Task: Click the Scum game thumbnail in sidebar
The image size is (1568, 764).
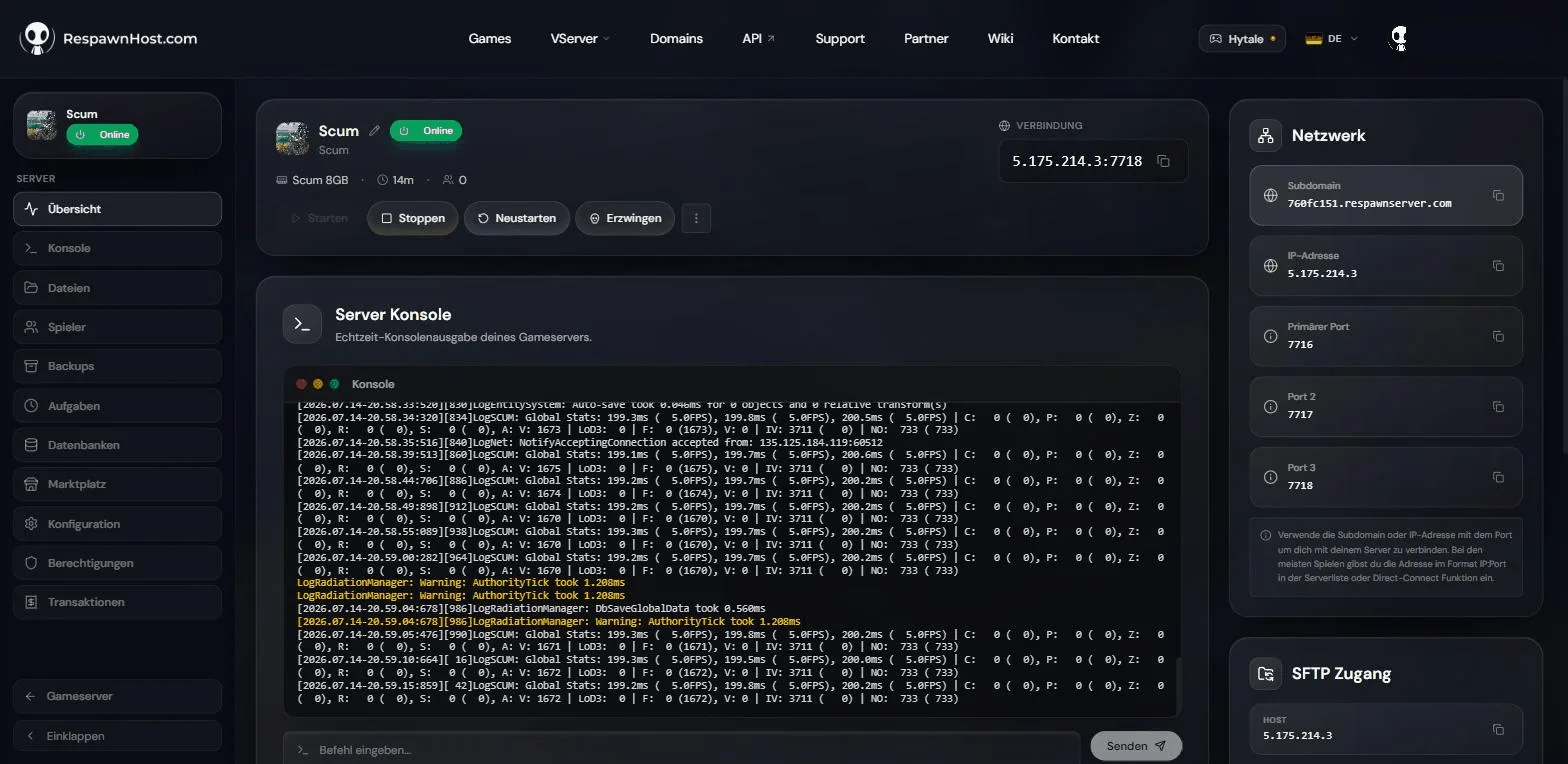Action: point(41,125)
